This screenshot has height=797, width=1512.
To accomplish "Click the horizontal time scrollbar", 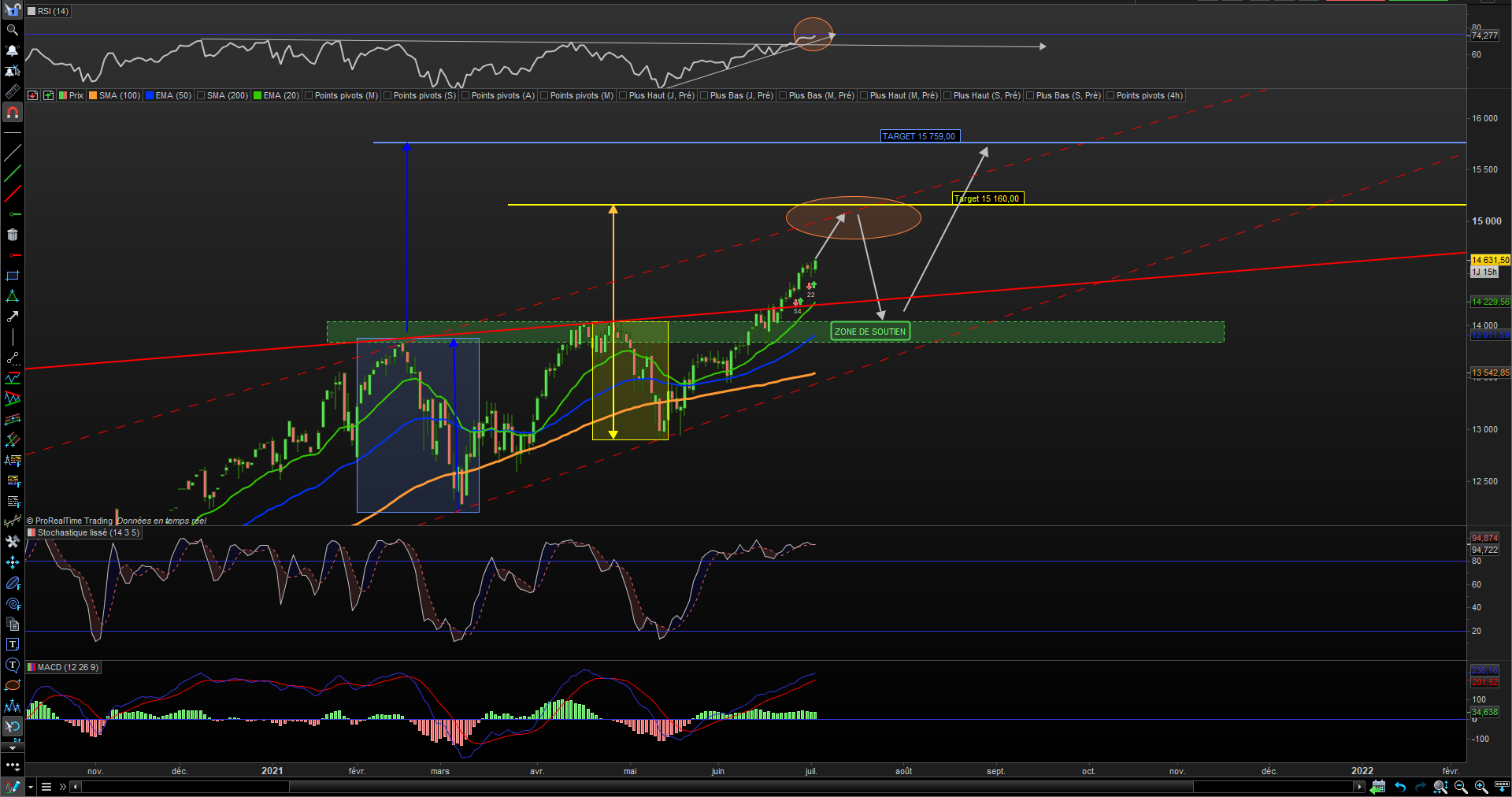I will (x=717, y=787).
